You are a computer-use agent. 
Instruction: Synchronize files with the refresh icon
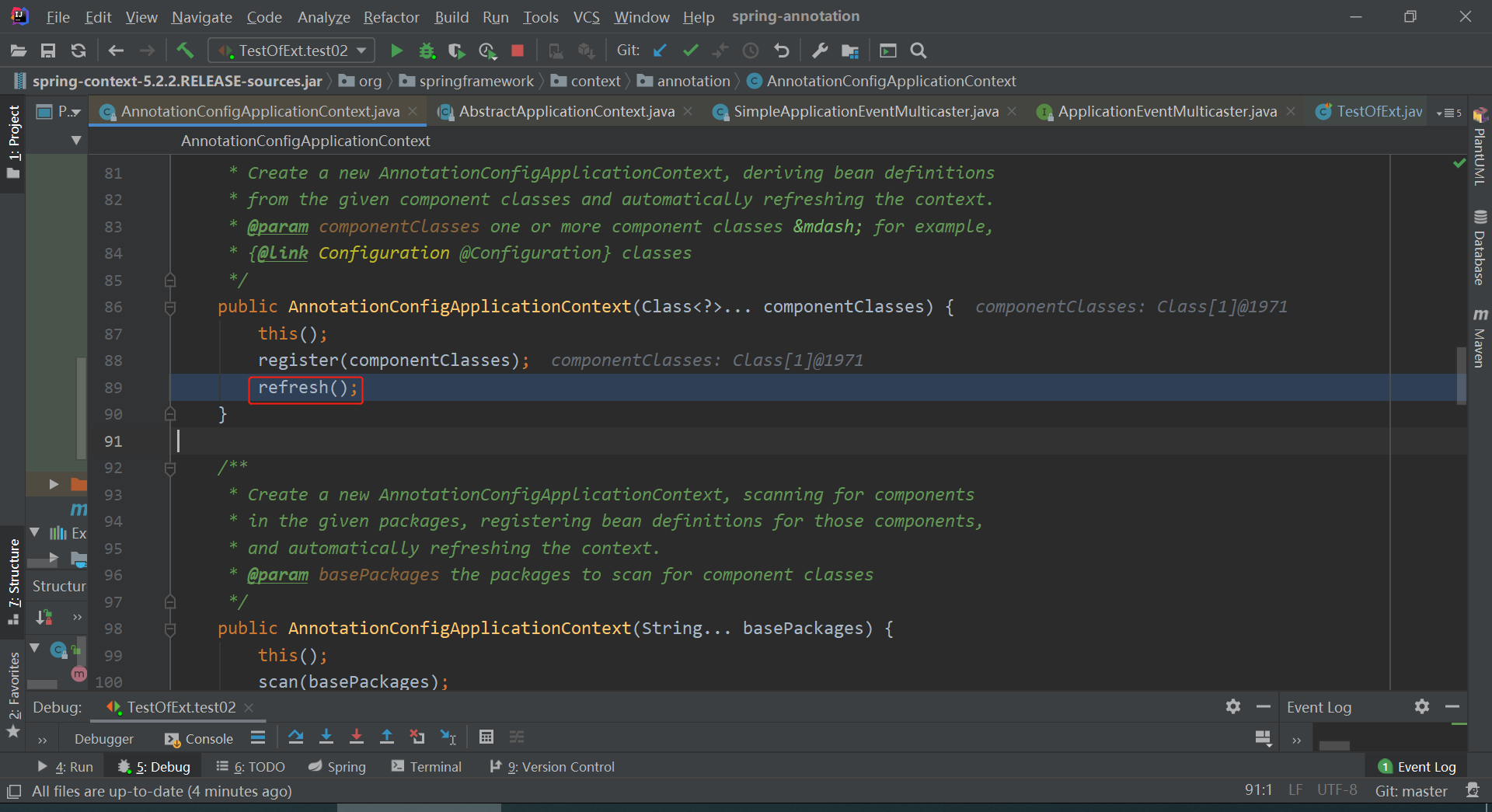pos(78,51)
